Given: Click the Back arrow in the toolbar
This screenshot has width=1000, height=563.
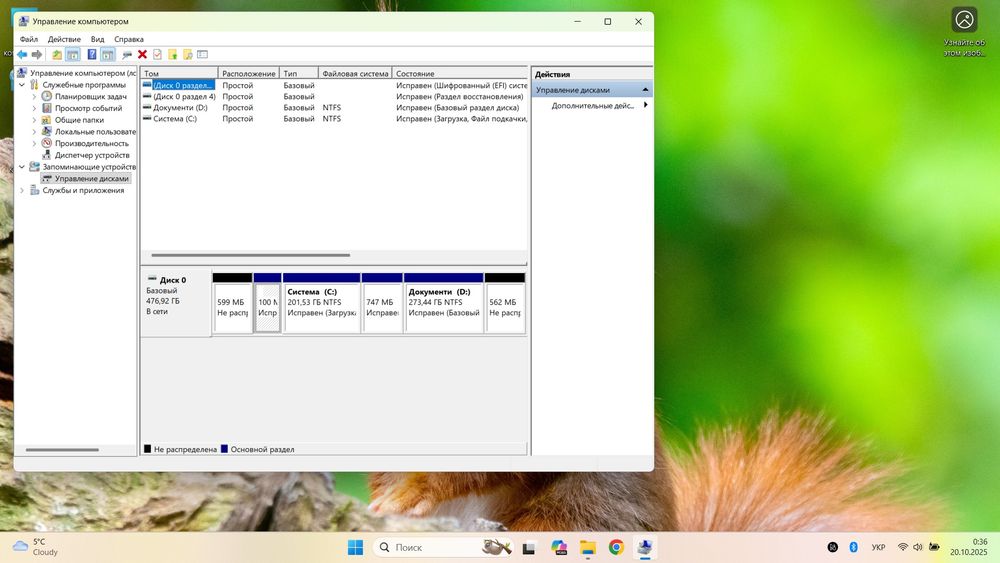Looking at the screenshot, I should click(x=22, y=55).
